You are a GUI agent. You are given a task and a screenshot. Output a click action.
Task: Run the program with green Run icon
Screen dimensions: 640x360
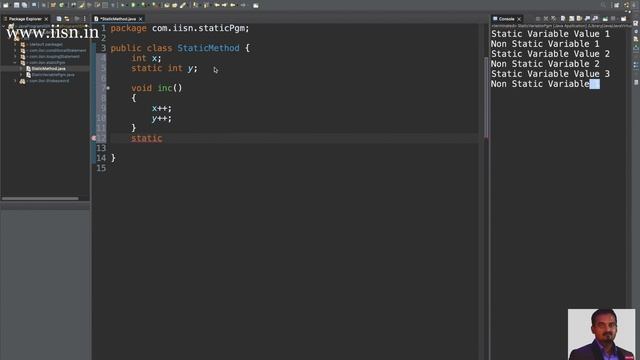tap(133, 5)
